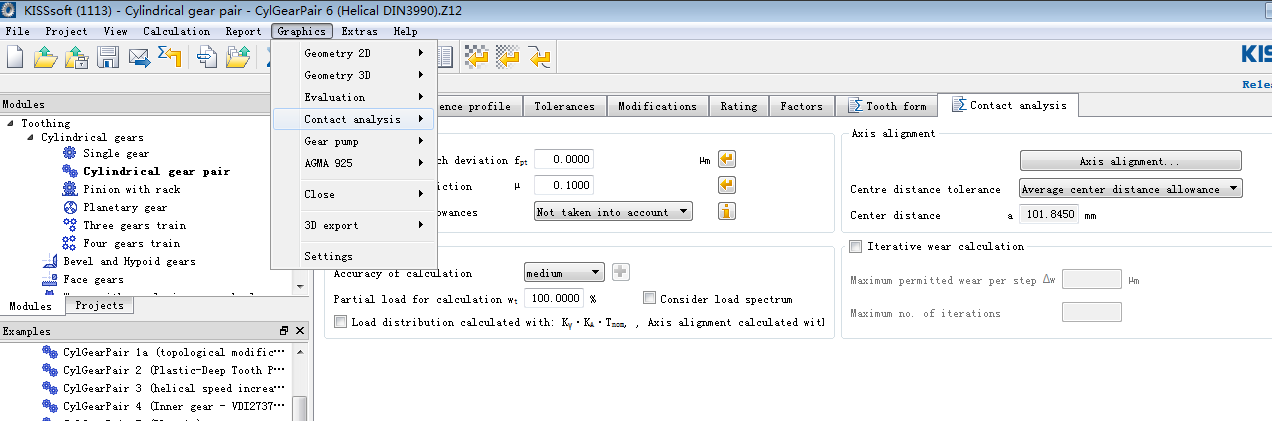The height and width of the screenshot is (421, 1272).
Task: Switch to the Modifications tab
Action: (x=657, y=106)
